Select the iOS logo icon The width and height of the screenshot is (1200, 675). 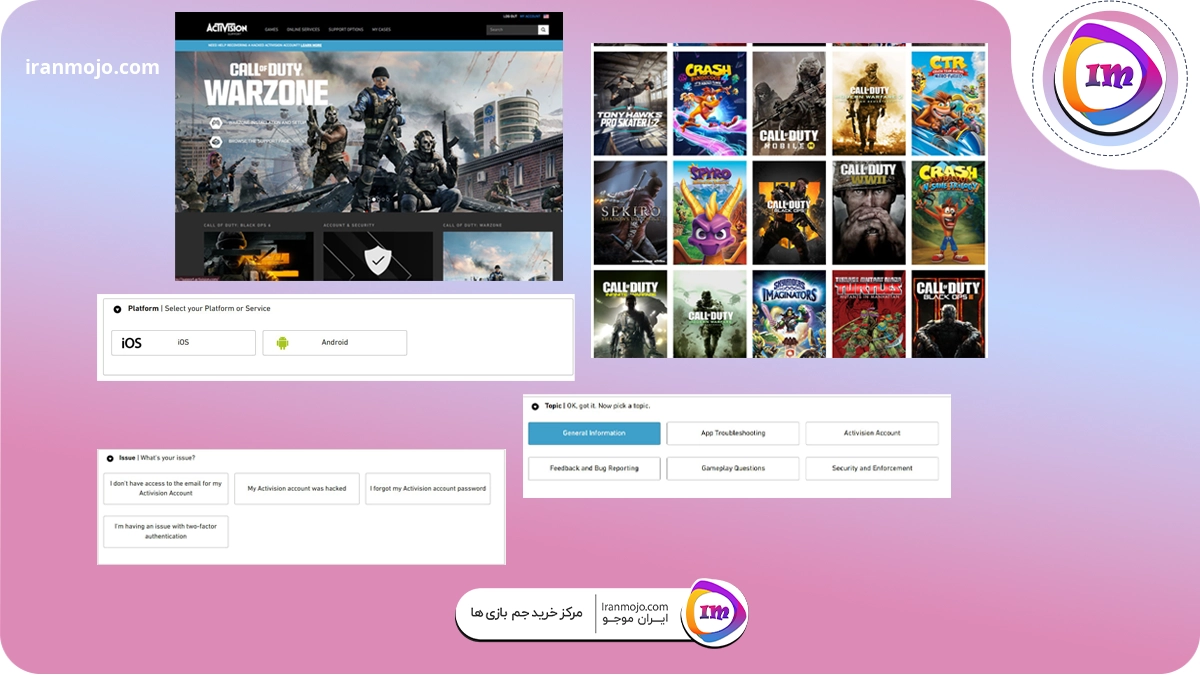[132, 343]
